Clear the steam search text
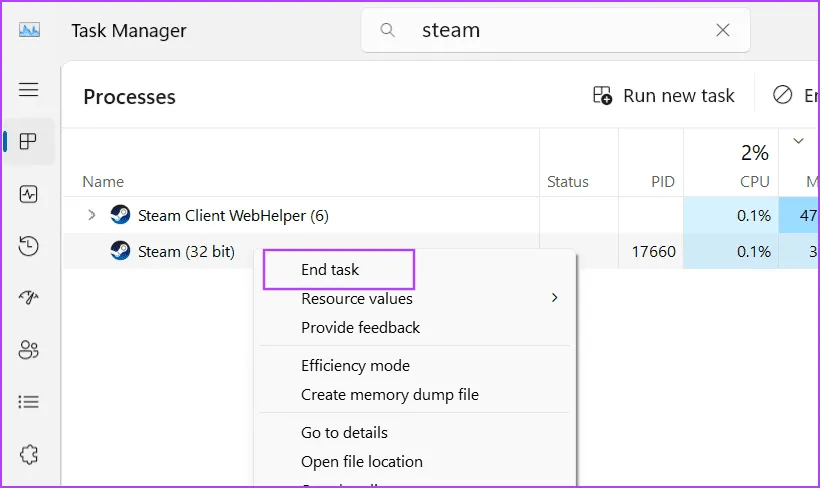820x488 pixels. click(723, 30)
